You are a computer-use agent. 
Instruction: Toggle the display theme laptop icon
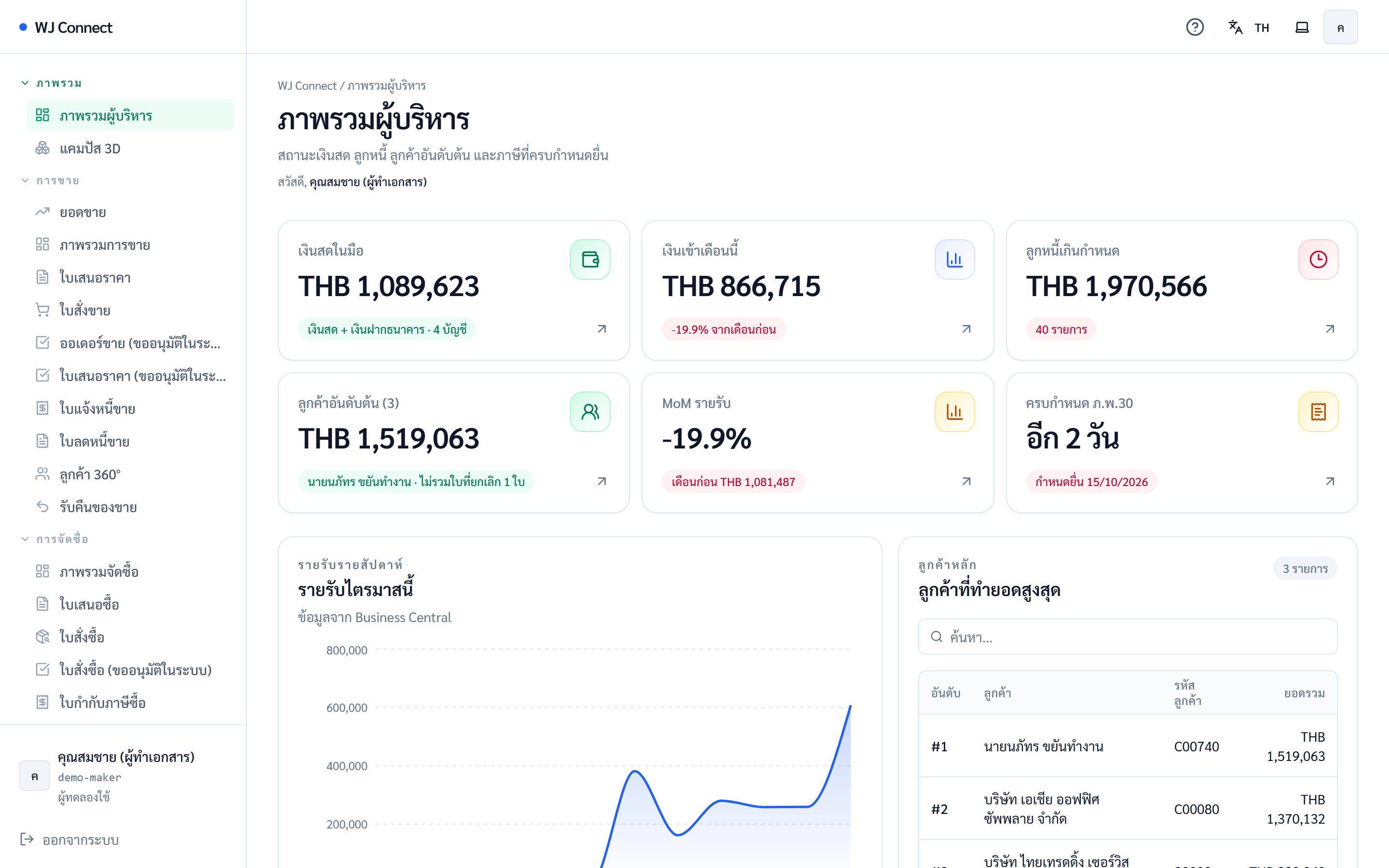point(1302,27)
